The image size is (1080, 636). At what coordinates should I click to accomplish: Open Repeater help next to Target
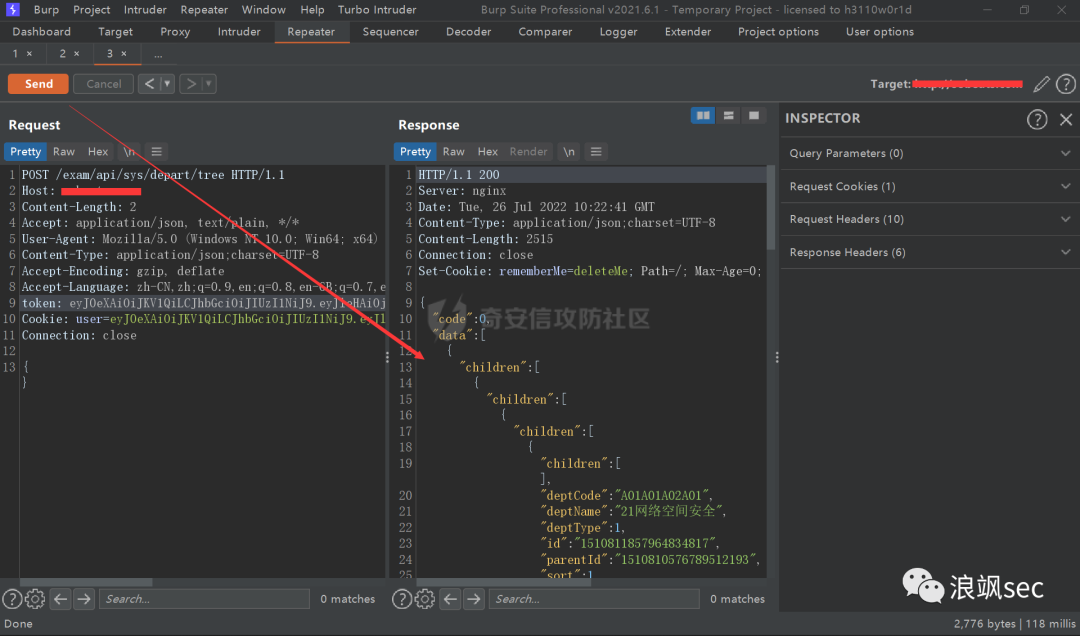(1066, 84)
